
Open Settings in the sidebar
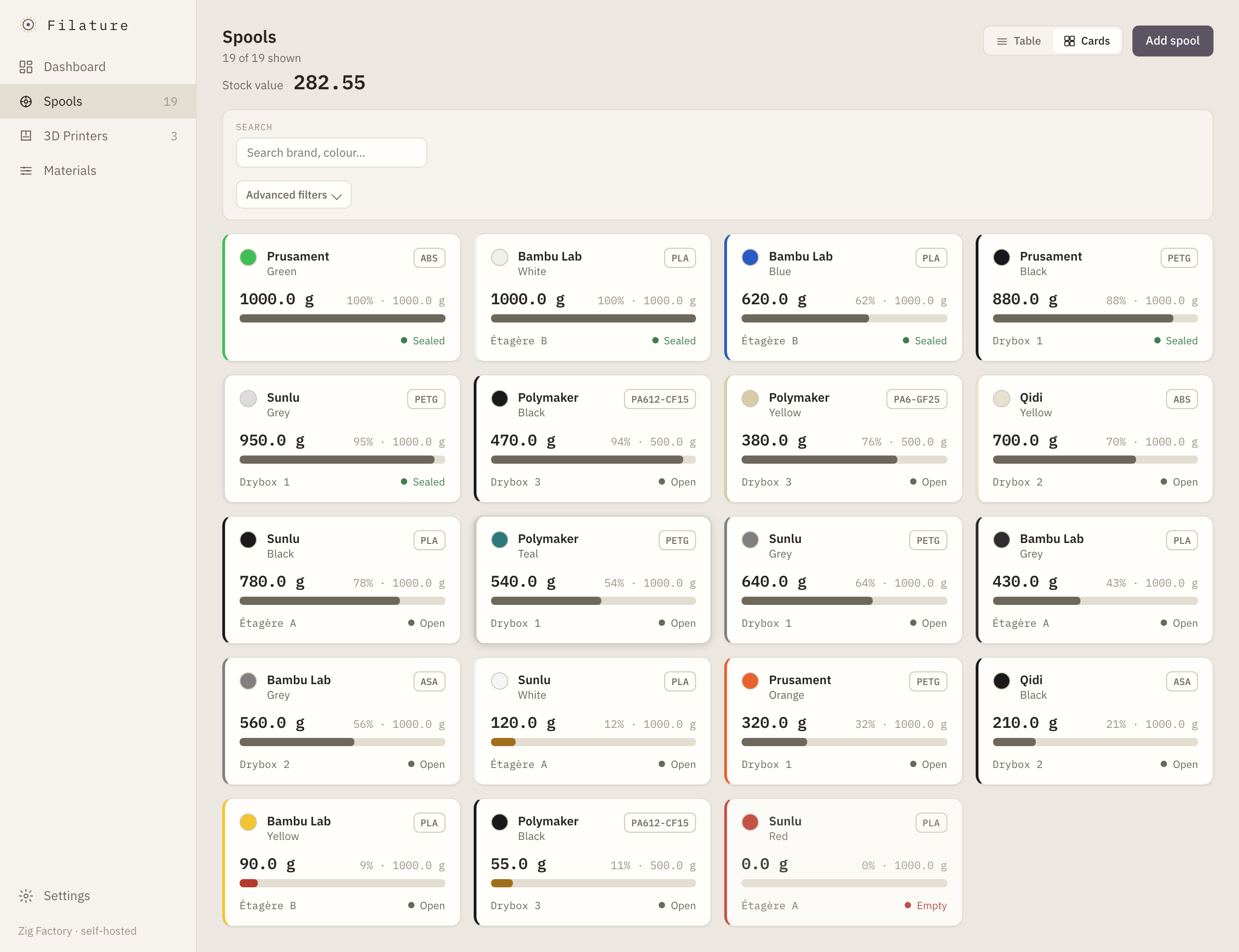(98, 896)
